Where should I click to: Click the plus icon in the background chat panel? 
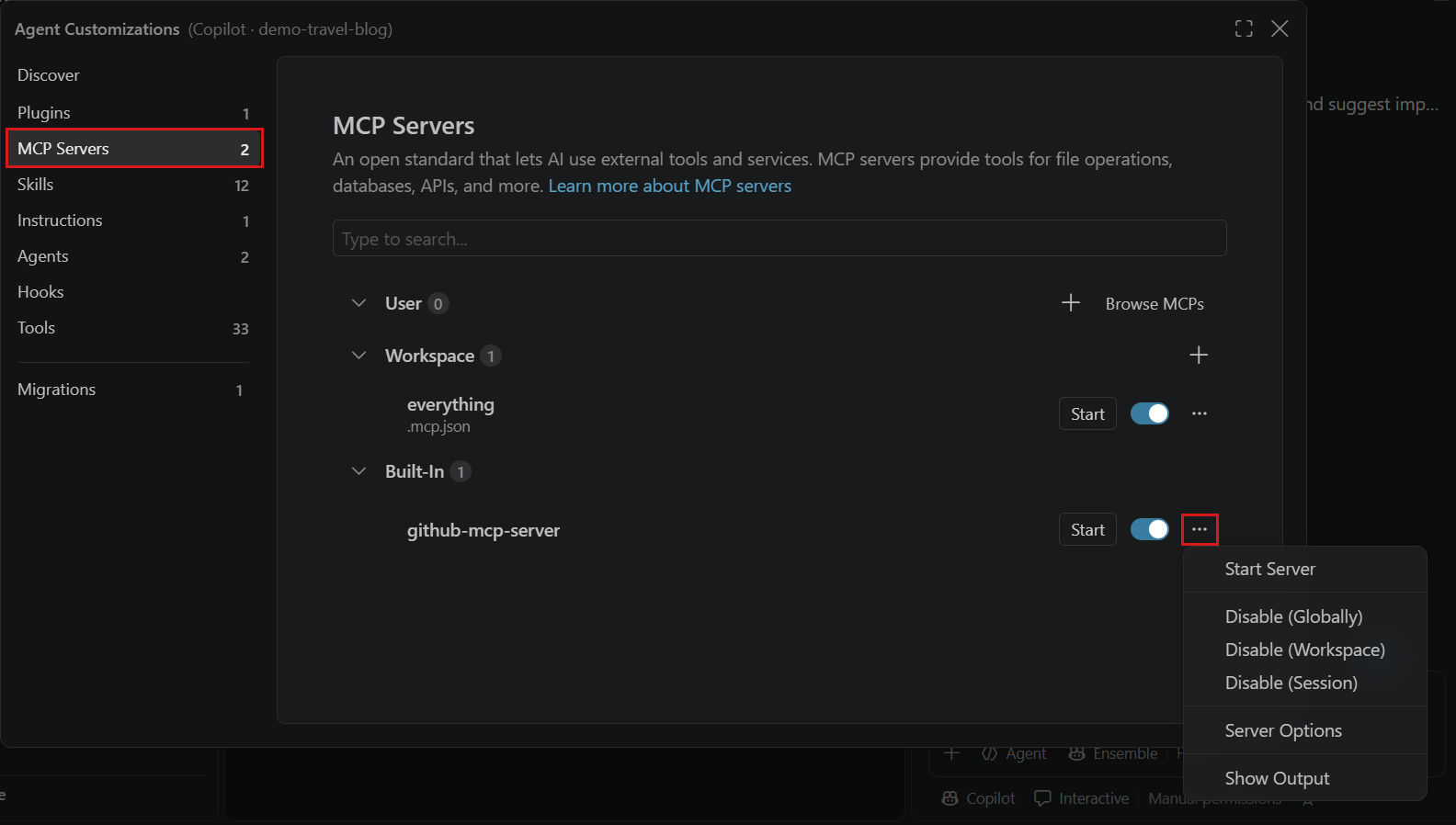(951, 753)
